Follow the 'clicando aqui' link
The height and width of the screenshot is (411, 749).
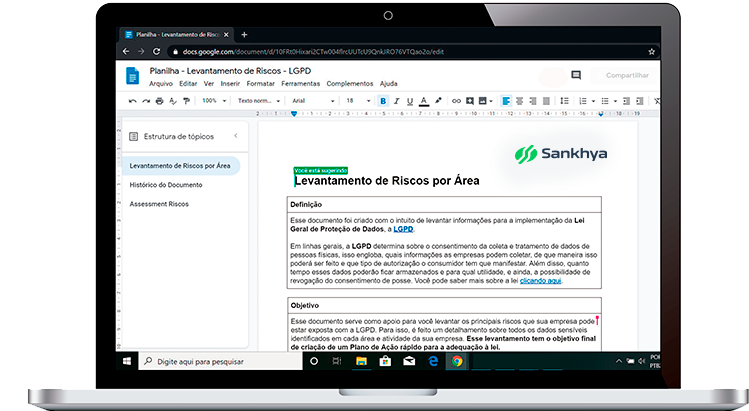[540, 281]
